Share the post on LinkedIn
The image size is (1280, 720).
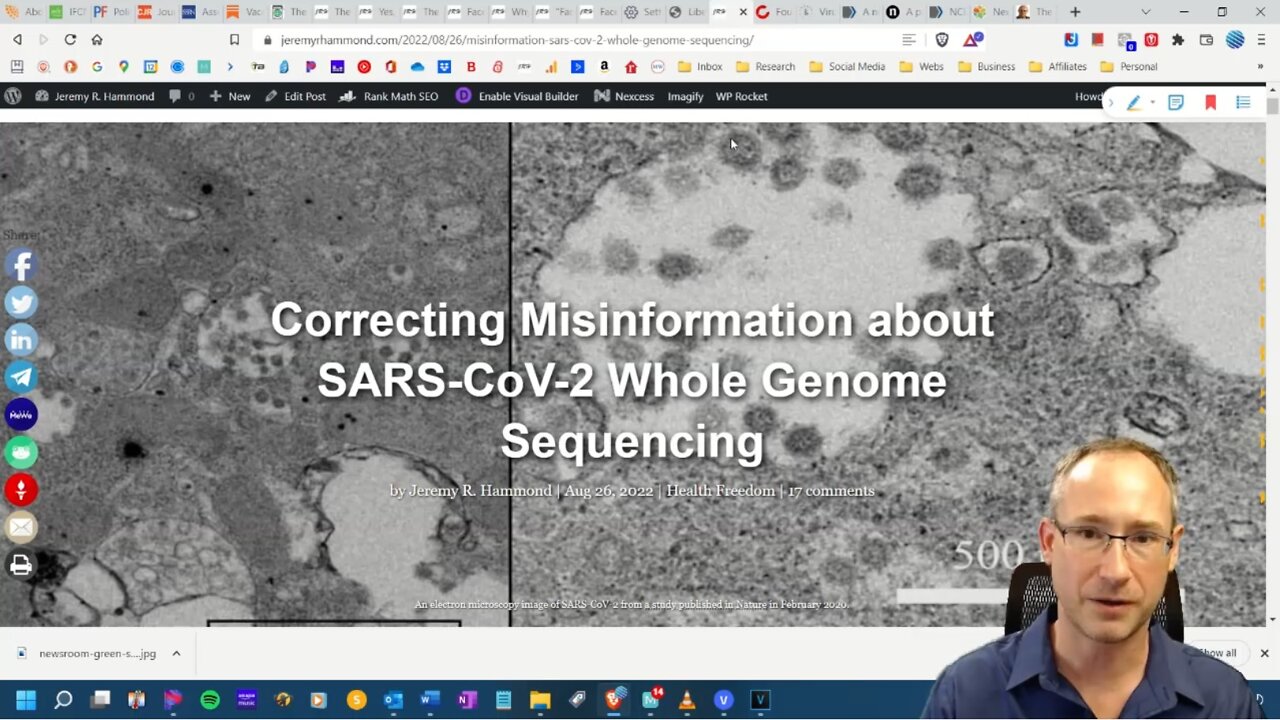(21, 340)
